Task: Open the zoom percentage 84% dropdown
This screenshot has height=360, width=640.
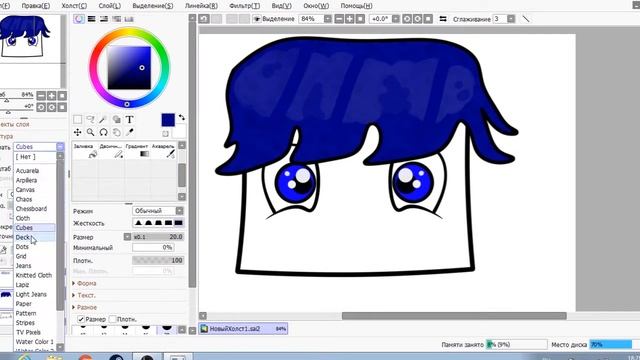Action: tap(328, 19)
